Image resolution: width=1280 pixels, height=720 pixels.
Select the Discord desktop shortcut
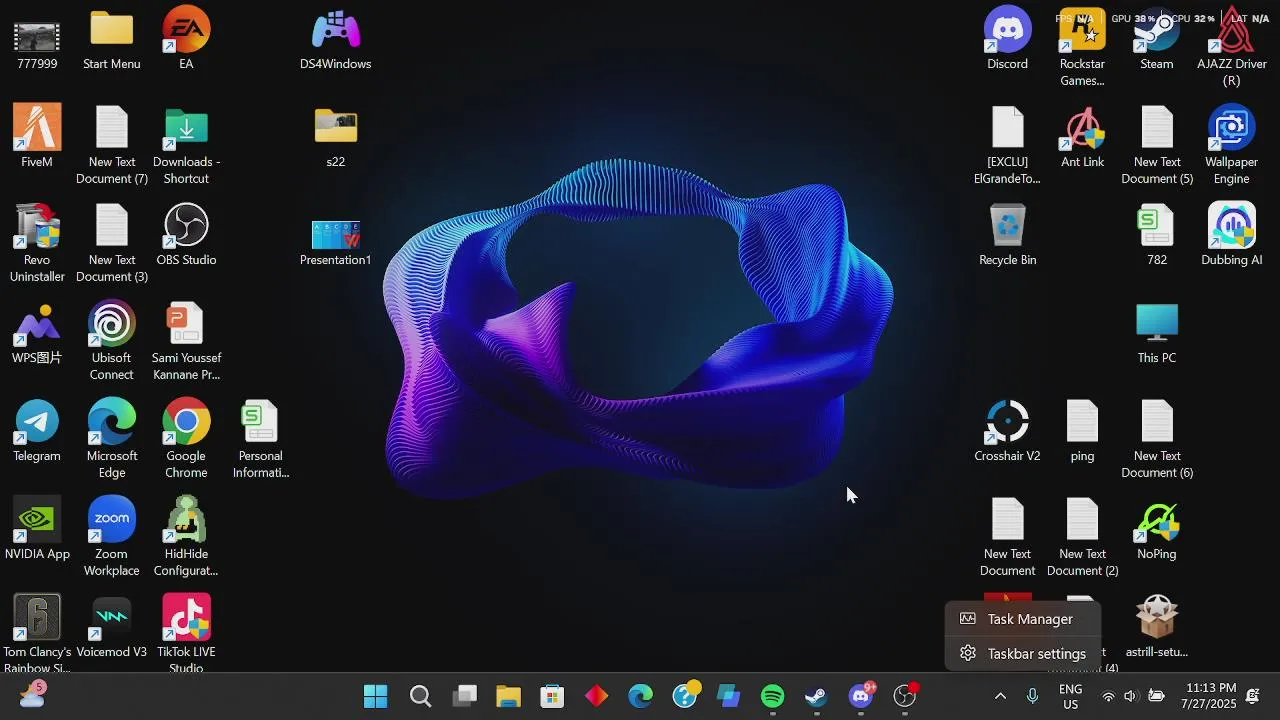point(1007,39)
